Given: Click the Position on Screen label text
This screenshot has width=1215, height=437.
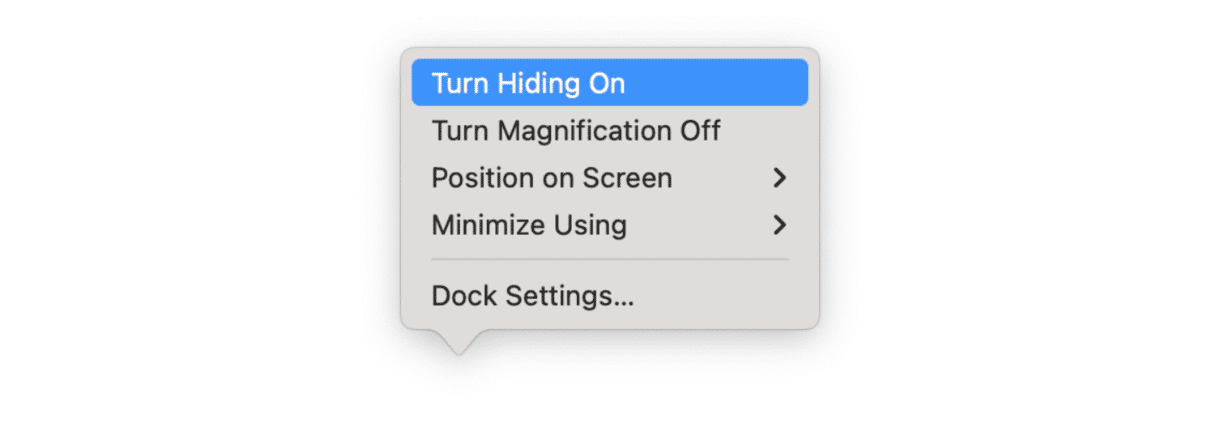Looking at the screenshot, I should pyautogui.click(x=551, y=178).
